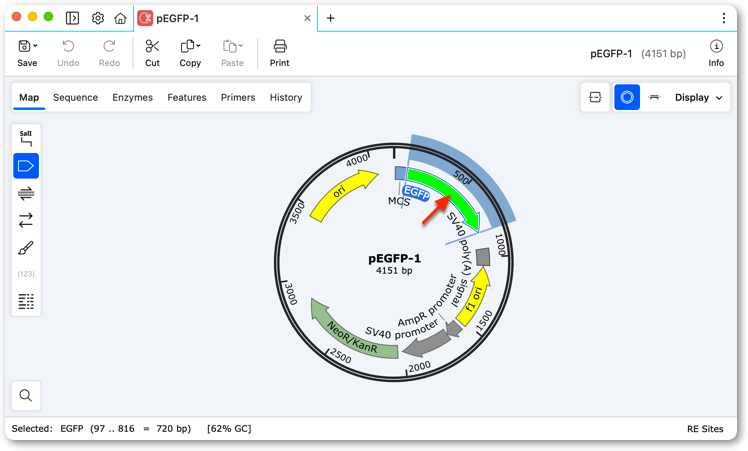Open search with magnifier icon
Viewport: 748px width, 451px height.
tap(26, 395)
